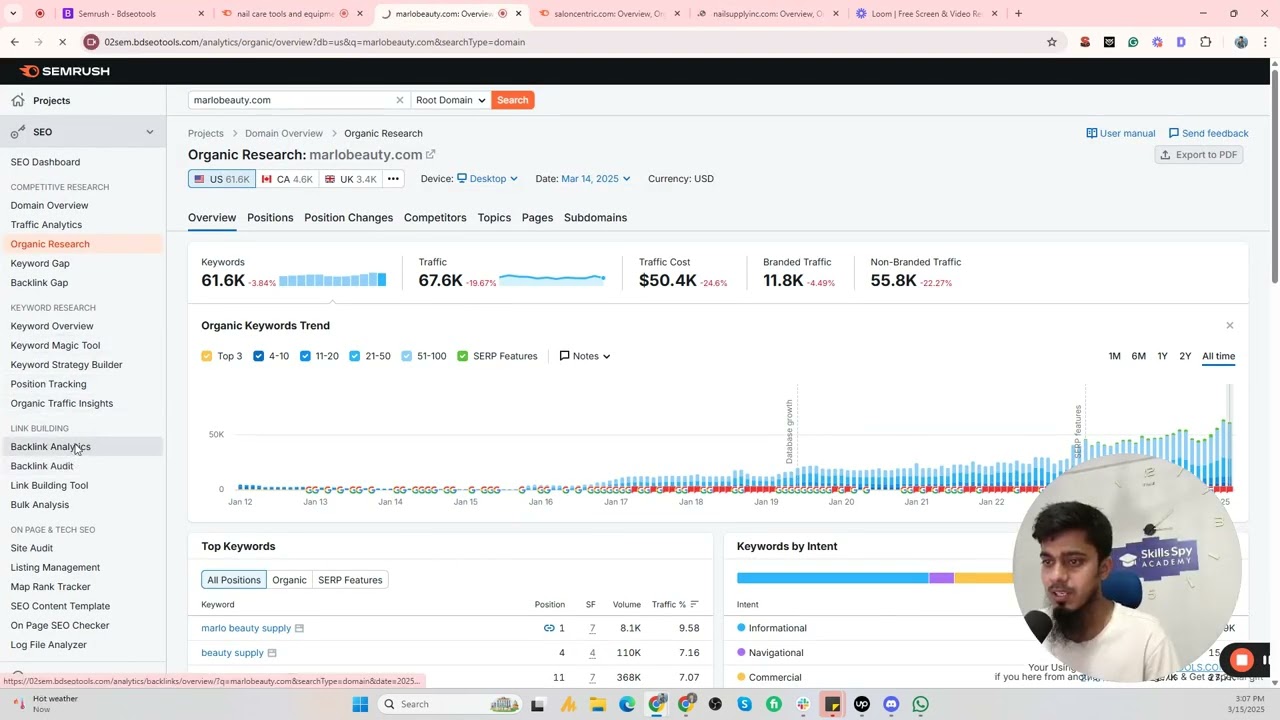The image size is (1280, 720).
Task: Sort table by Traffic % filter icon
Action: click(x=694, y=604)
